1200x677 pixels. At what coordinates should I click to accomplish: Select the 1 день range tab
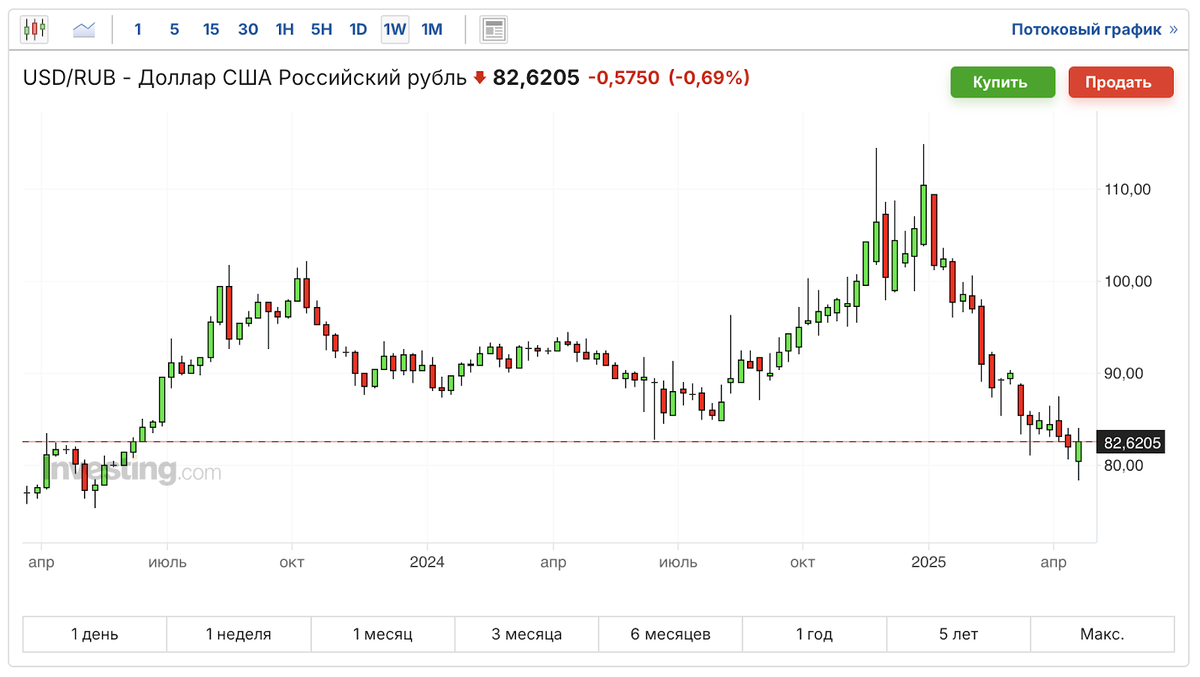click(x=95, y=634)
